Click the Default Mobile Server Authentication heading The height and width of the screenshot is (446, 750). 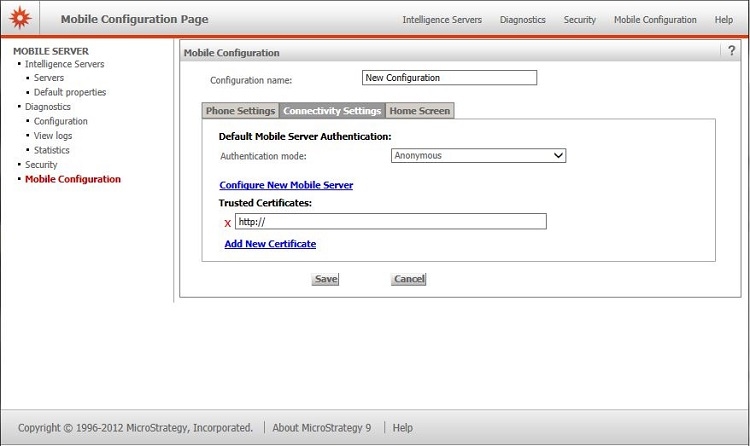pos(305,136)
